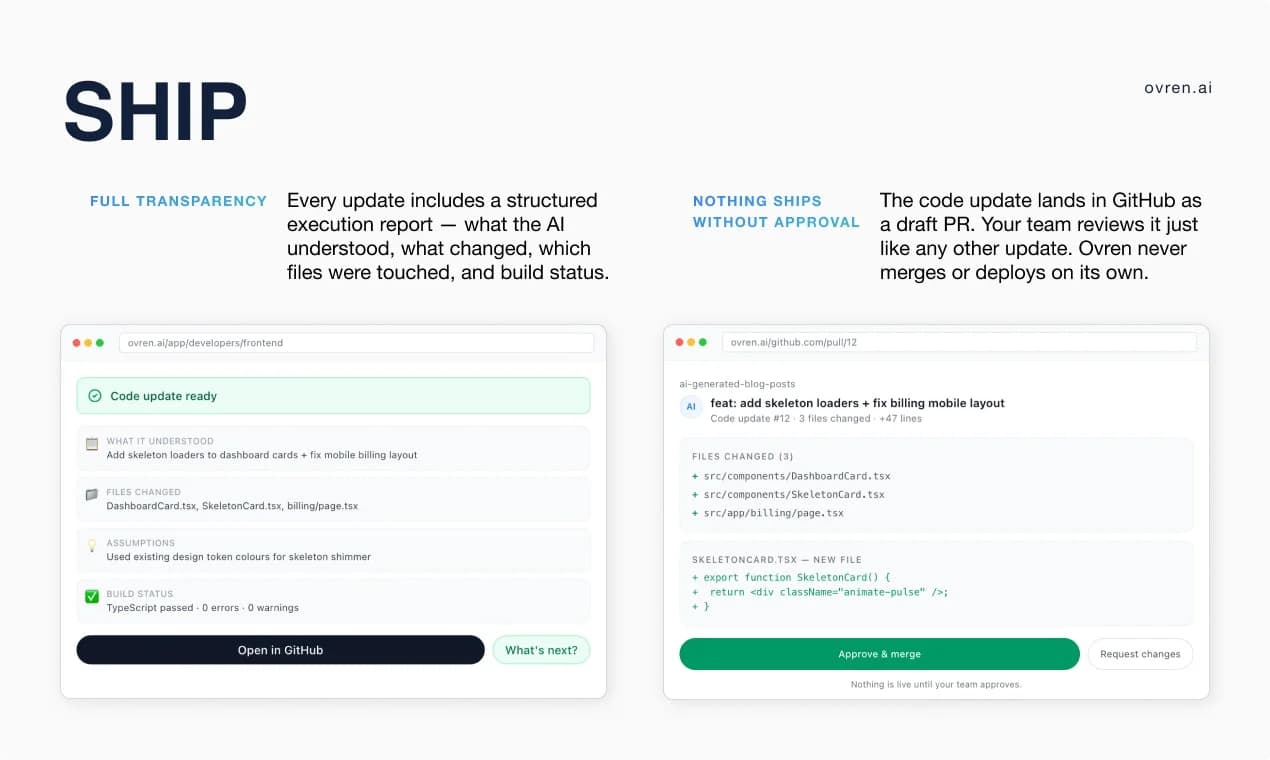This screenshot has height=760, width=1270.
Task: Select the Code update ready banner
Action: (x=333, y=396)
